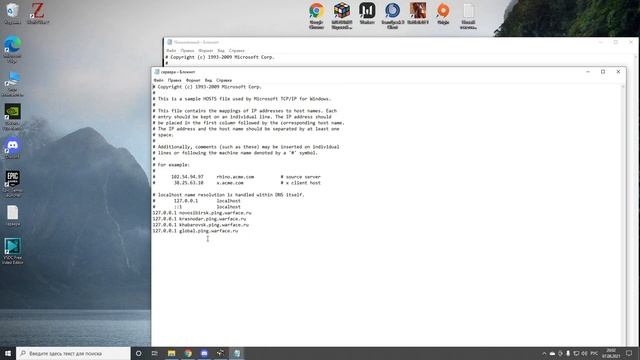The image size is (640, 360).
Task: Minimize the front Notepad window
Action: coord(588,72)
